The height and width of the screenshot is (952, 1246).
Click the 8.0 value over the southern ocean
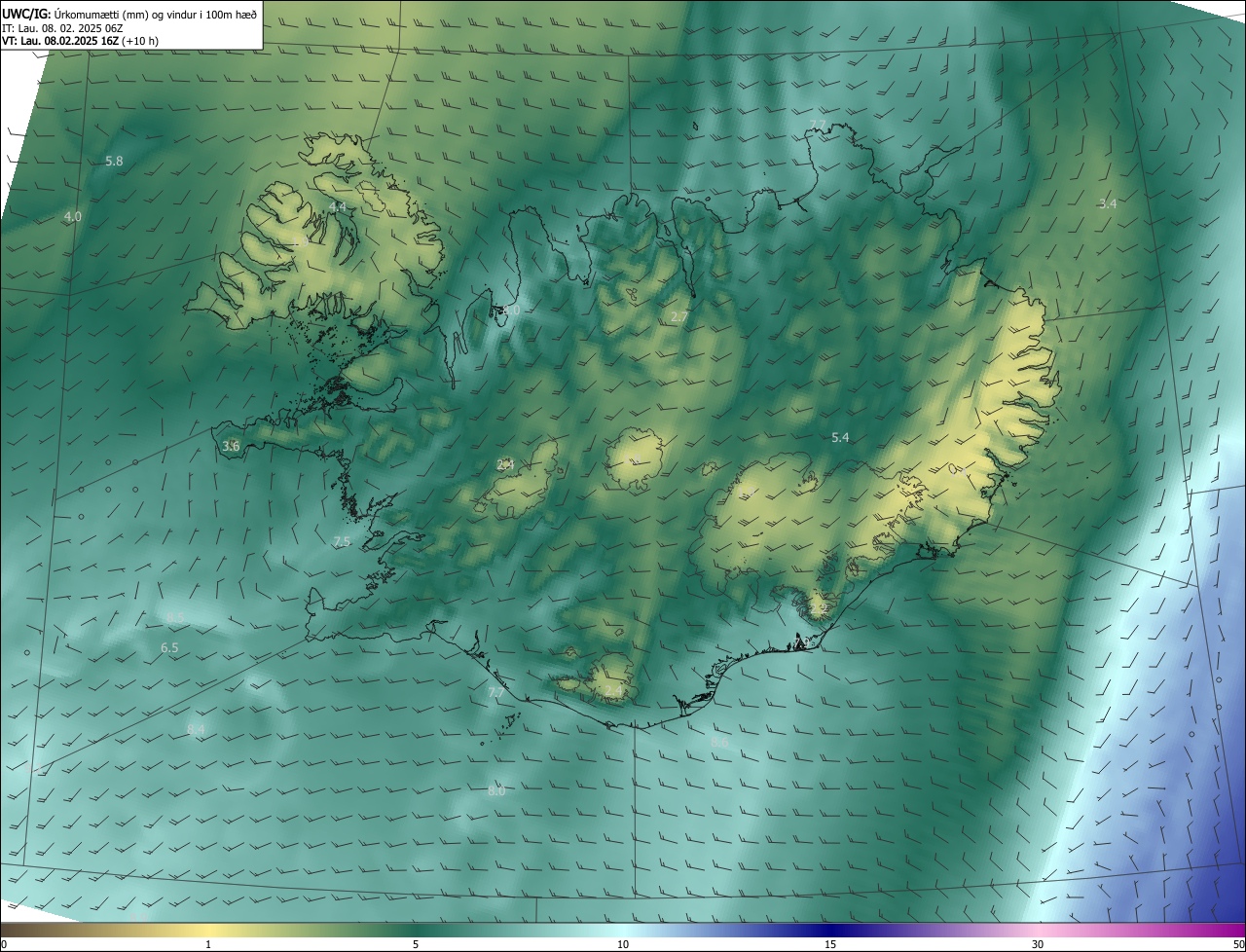[x=496, y=790]
